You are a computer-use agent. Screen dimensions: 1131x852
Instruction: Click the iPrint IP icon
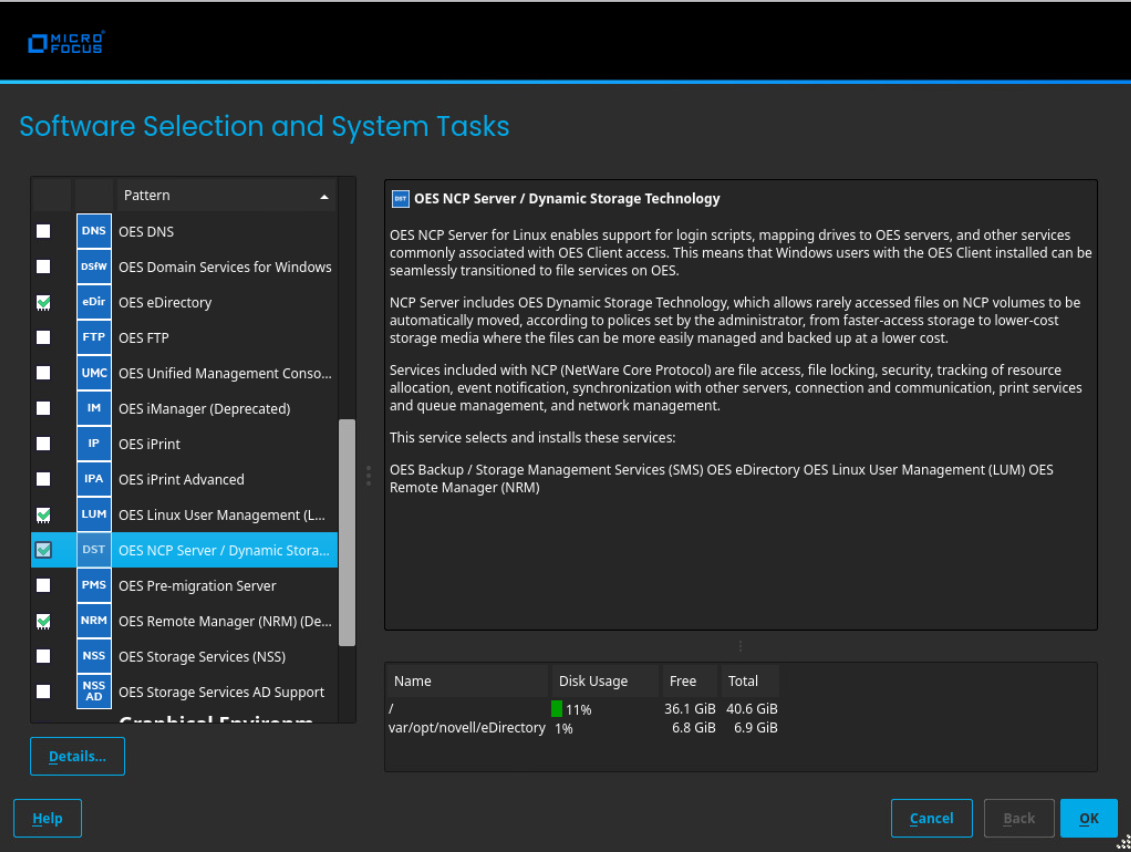[x=94, y=444]
